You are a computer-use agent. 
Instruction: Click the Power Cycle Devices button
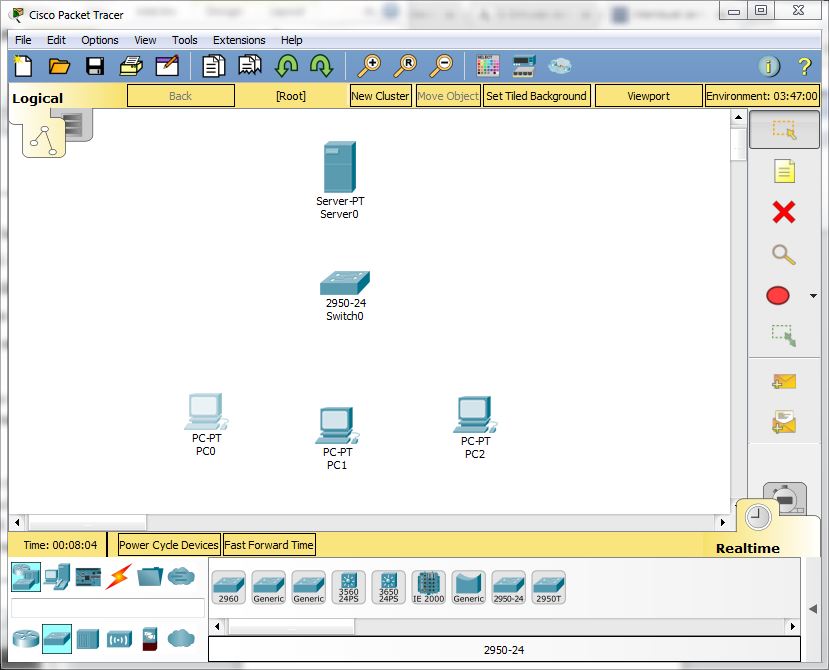pos(166,544)
